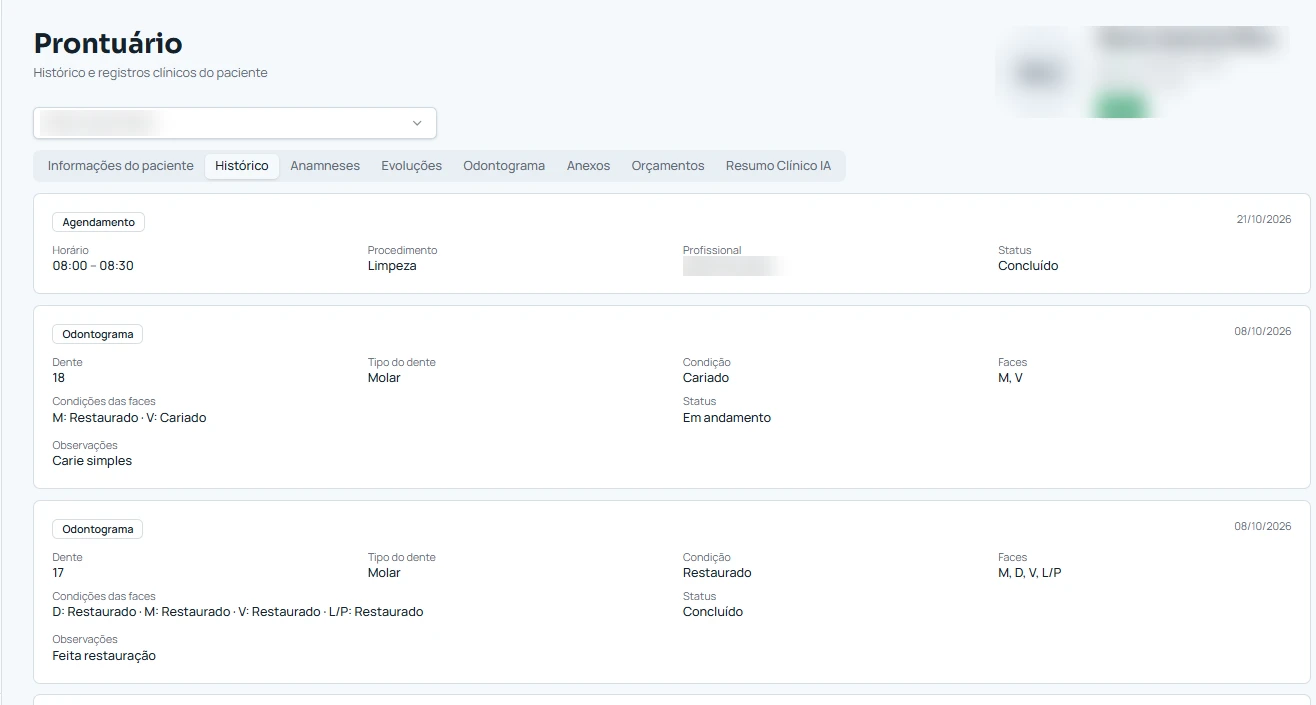Click the 21/10/2026 appointment date

pos(1264,219)
